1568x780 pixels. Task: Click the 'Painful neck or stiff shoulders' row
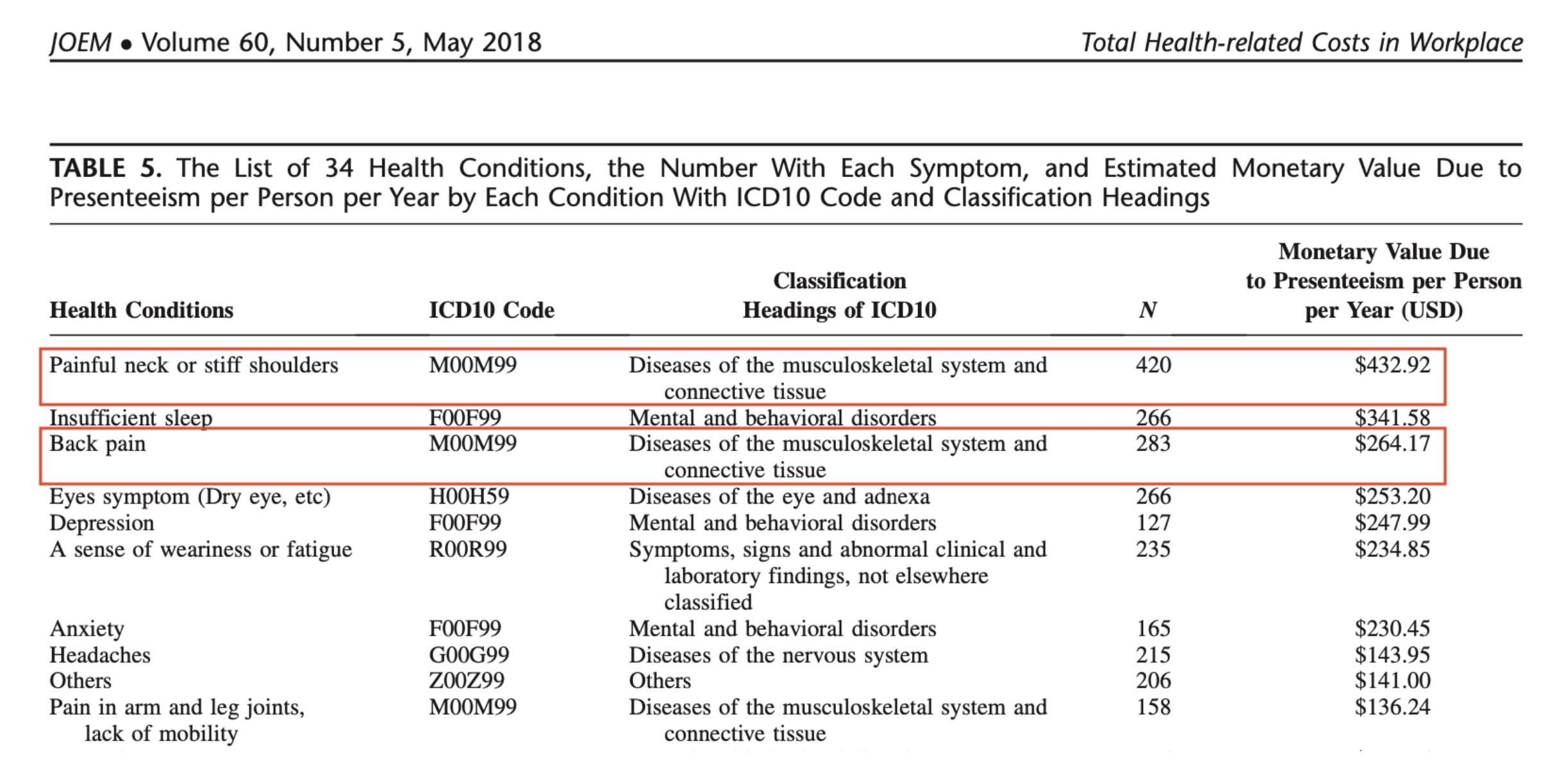(194, 366)
